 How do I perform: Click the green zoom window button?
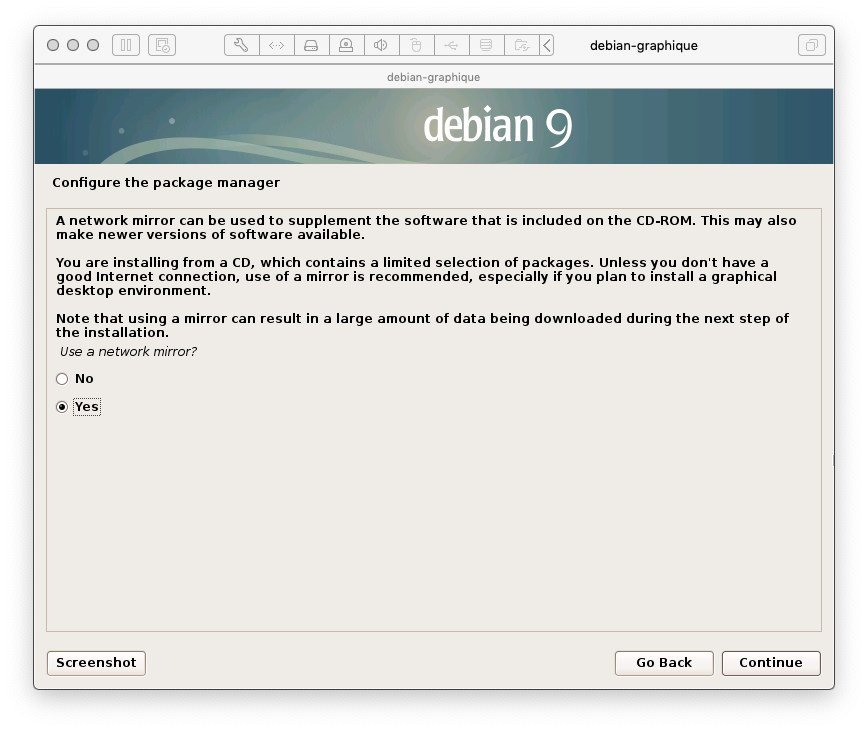tap(93, 45)
